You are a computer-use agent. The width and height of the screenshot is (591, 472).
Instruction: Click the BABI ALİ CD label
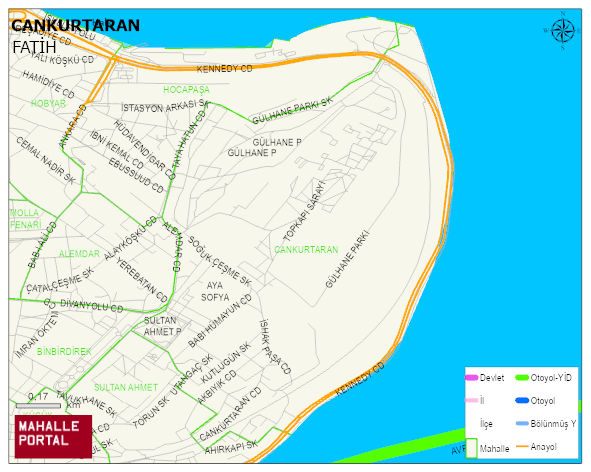click(42, 245)
